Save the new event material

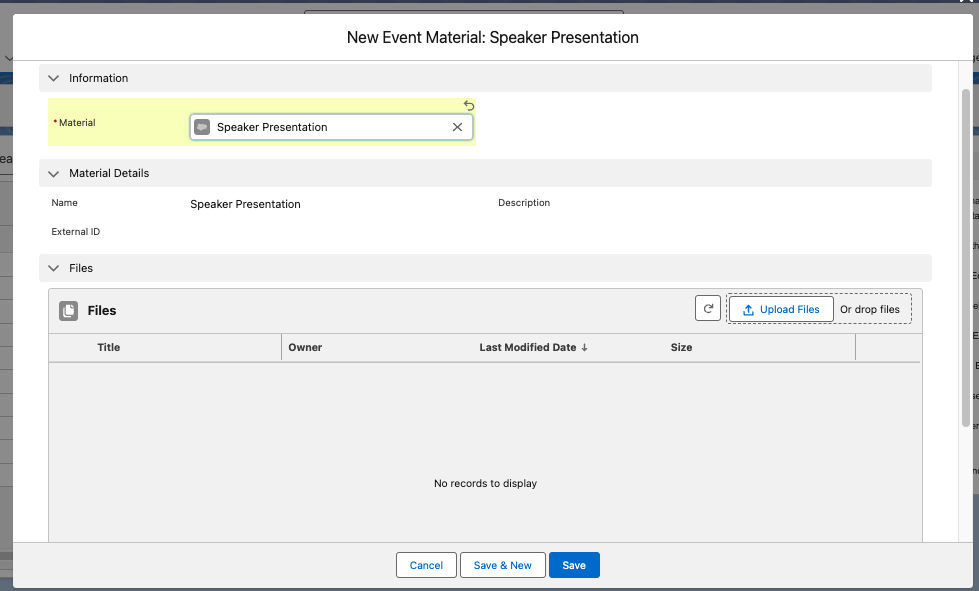click(574, 565)
